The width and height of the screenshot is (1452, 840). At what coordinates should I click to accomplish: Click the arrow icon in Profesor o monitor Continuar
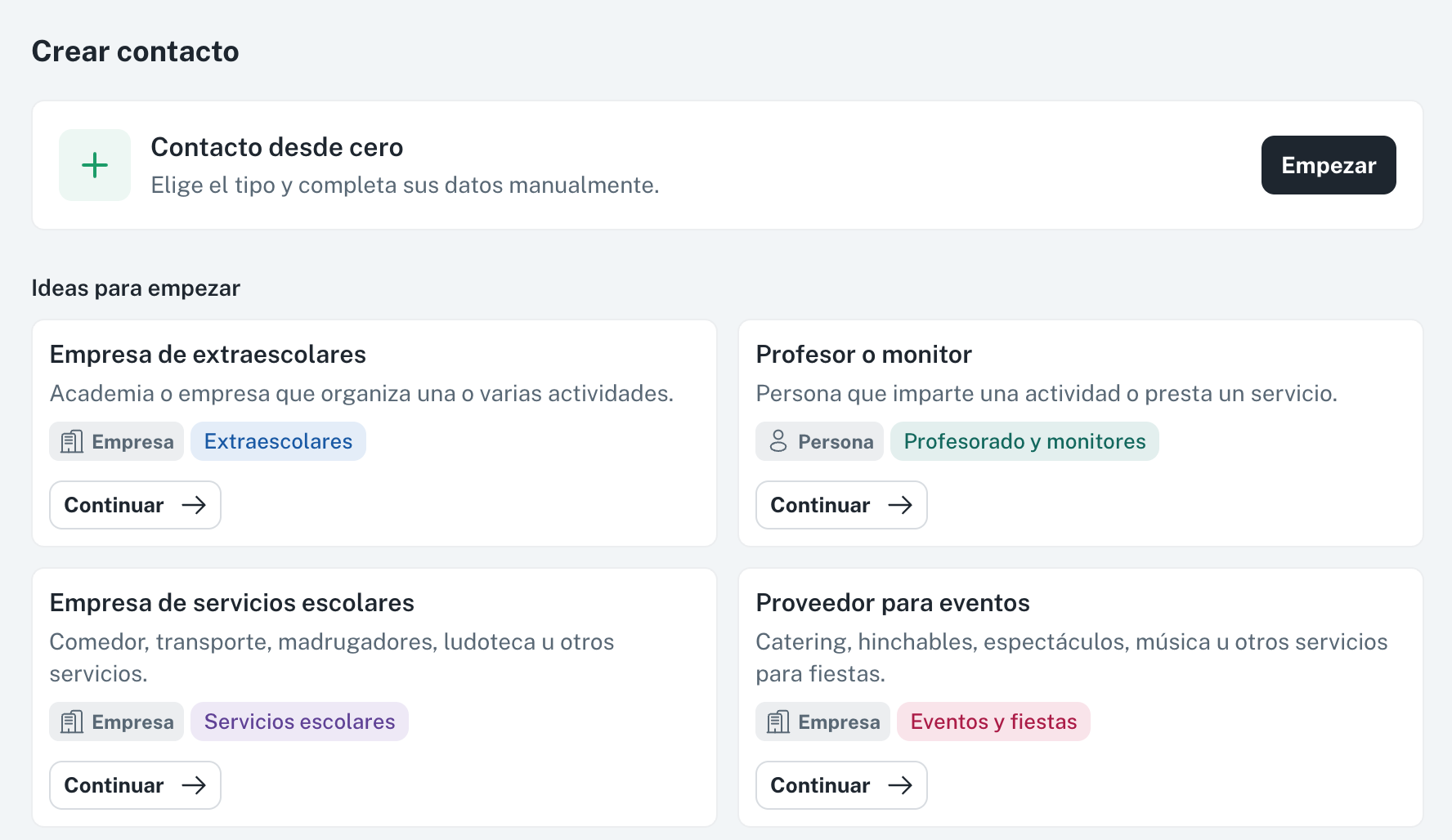tap(900, 505)
